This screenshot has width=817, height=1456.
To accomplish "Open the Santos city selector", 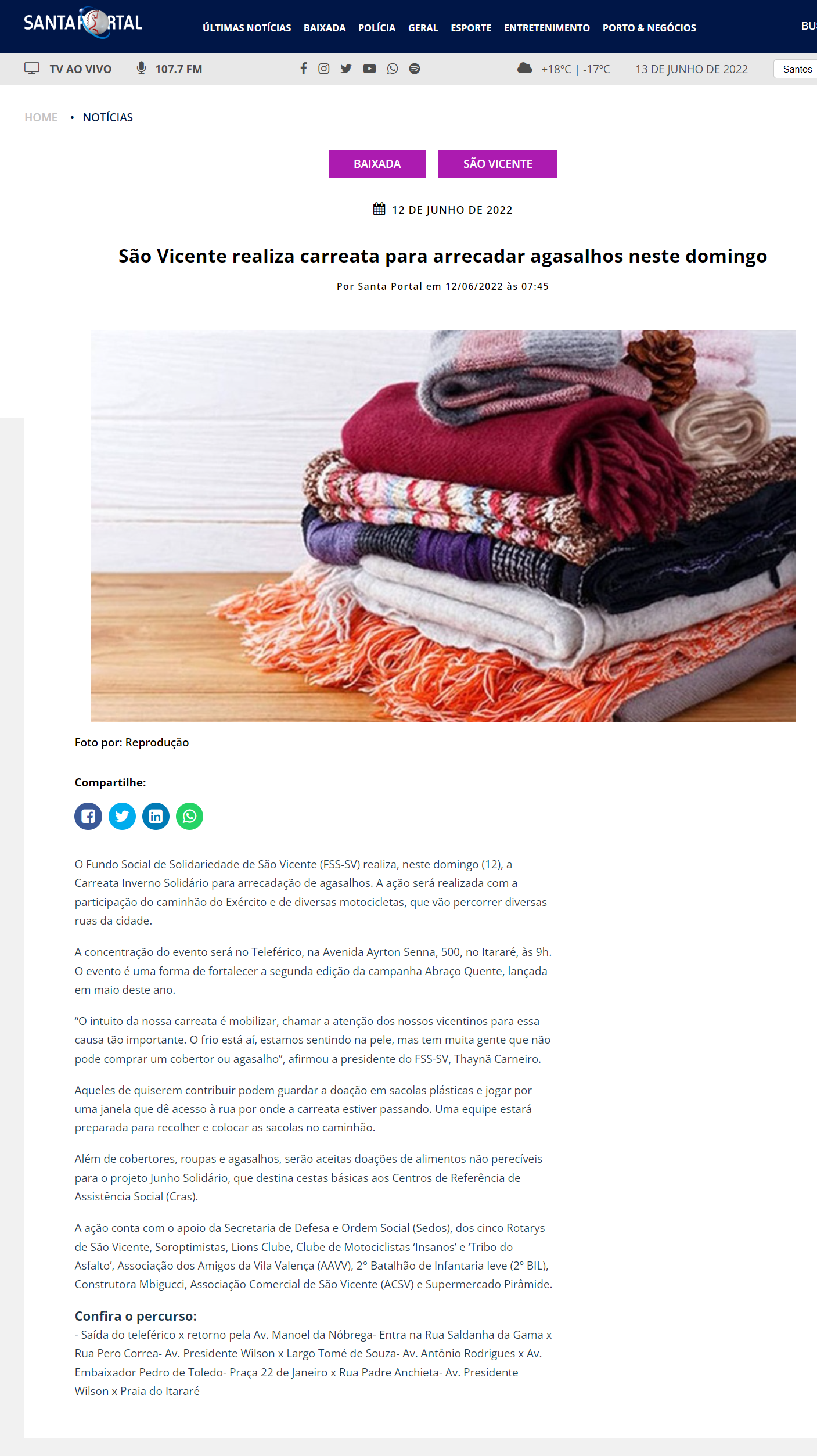I will [796, 69].
